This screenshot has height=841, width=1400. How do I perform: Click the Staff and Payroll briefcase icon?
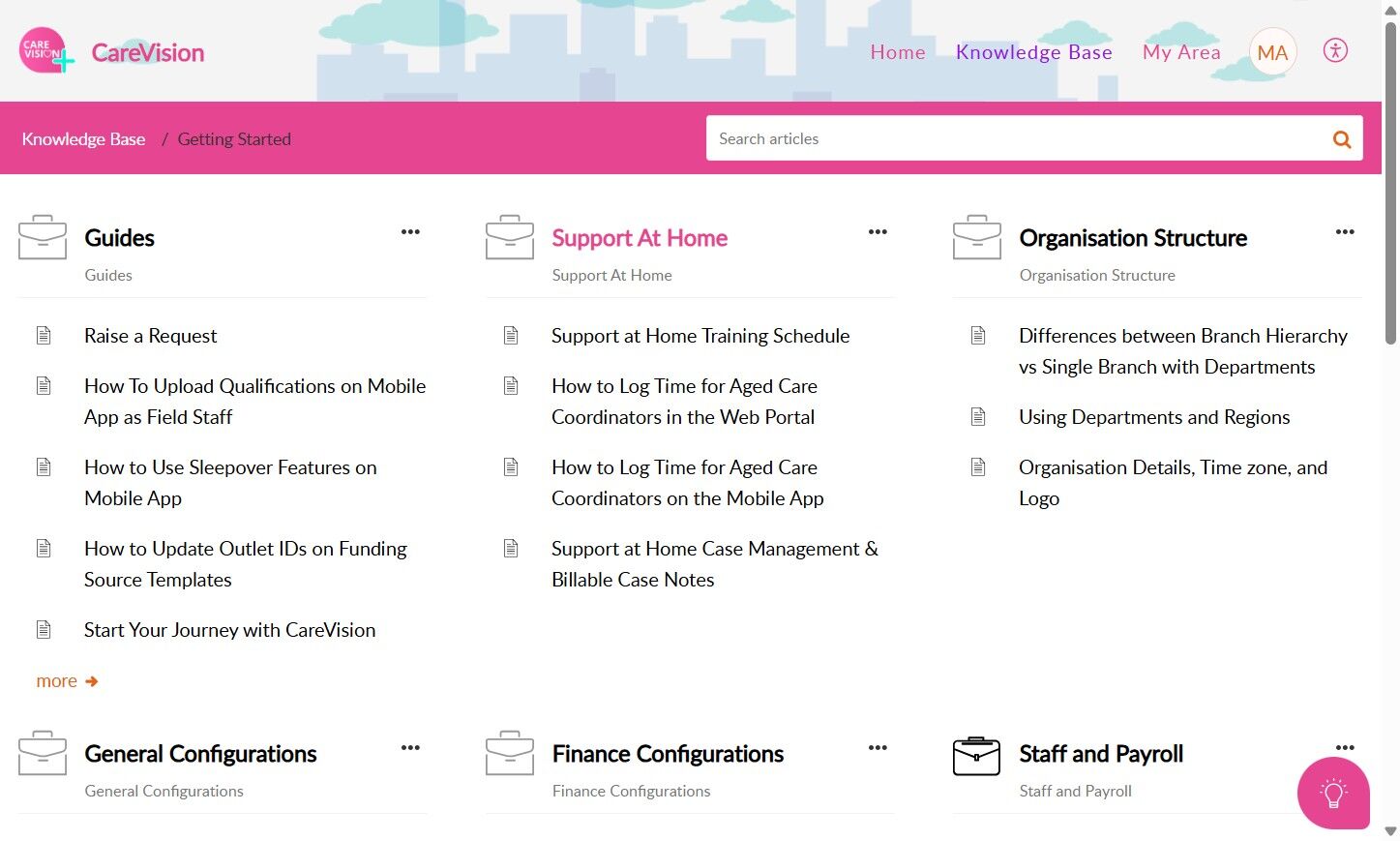(x=976, y=756)
